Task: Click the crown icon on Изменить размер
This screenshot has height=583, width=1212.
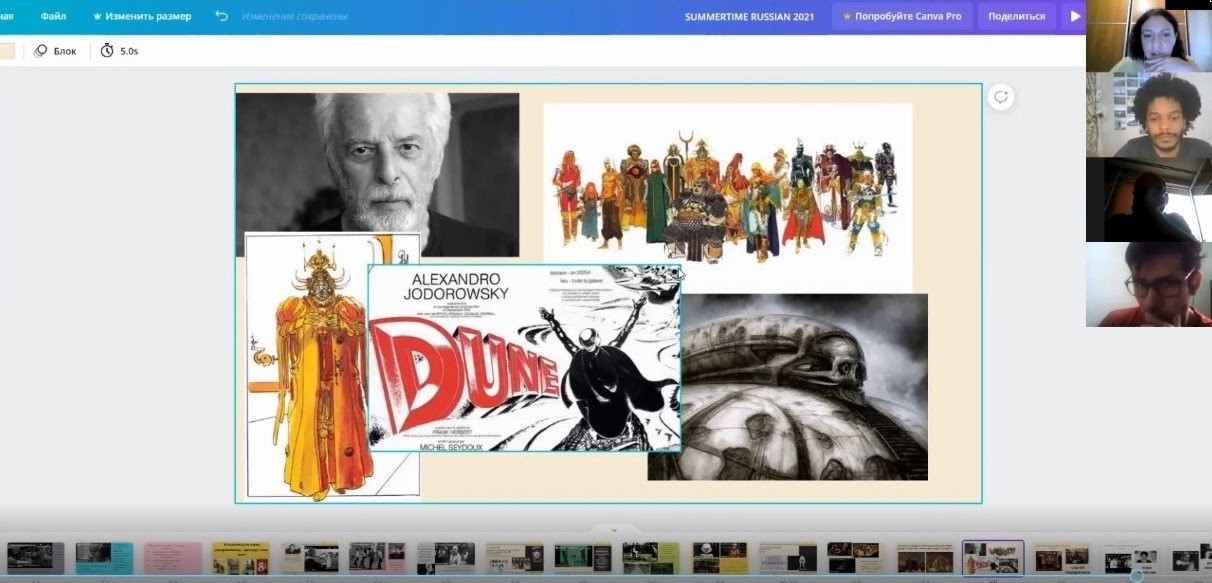Action: tap(97, 16)
